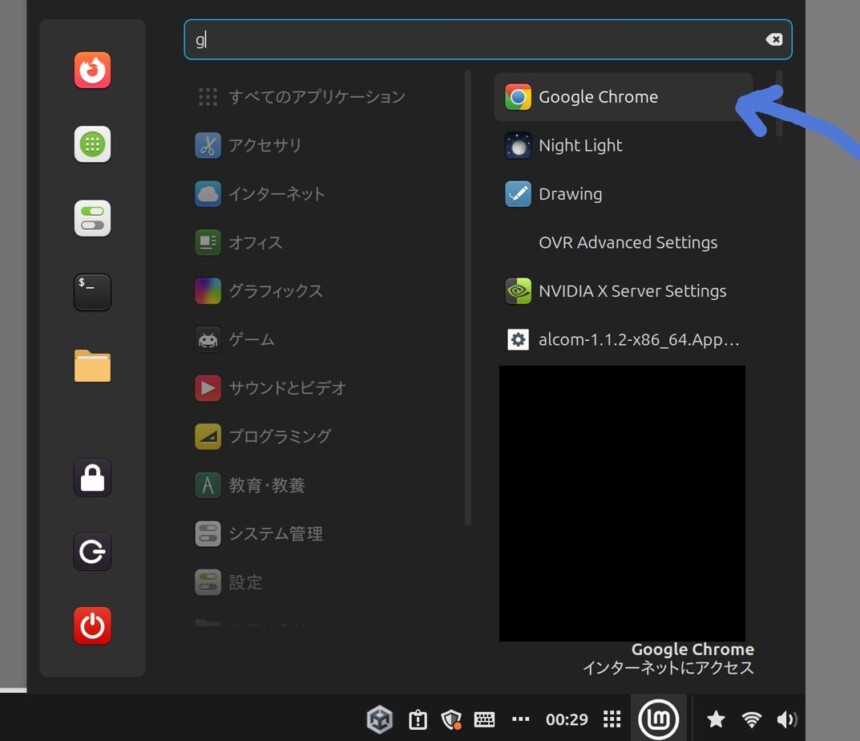Screen dimensions: 860x741
Task: Expand hidden tray icons with ellipsis
Action: pos(520,719)
